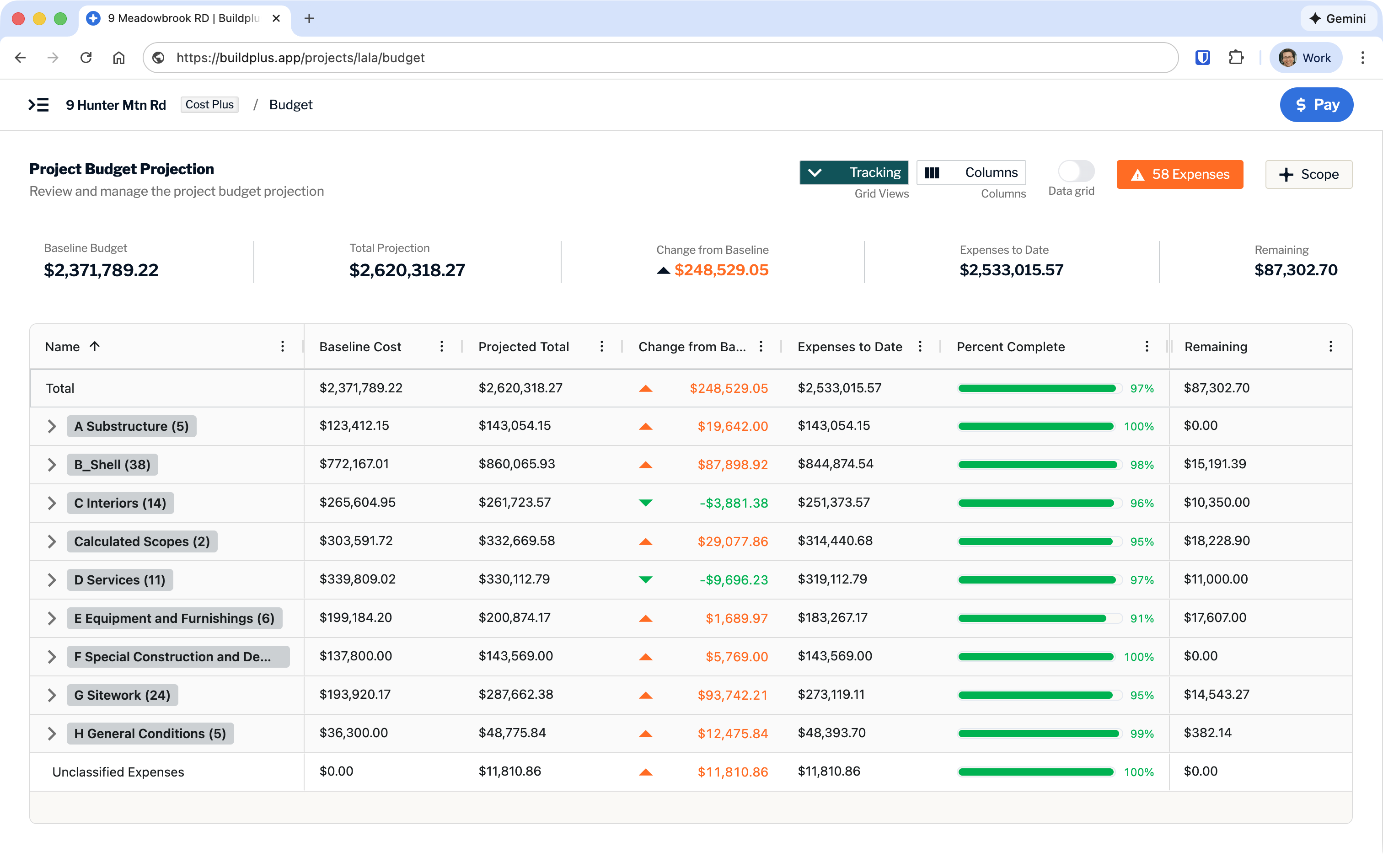Select the Unclassified Expenses row name
Screen dimensions: 1383x868
pos(118,772)
